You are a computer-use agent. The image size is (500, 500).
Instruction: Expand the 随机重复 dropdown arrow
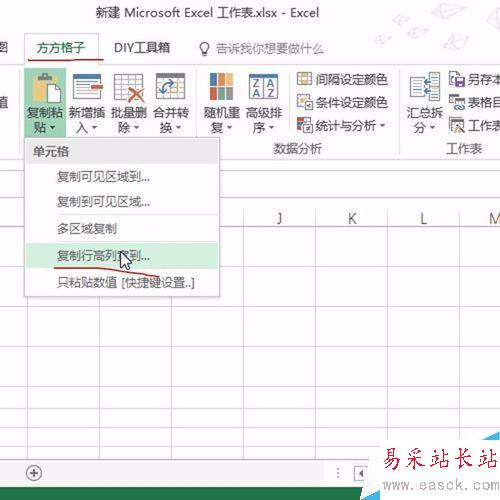[230, 128]
